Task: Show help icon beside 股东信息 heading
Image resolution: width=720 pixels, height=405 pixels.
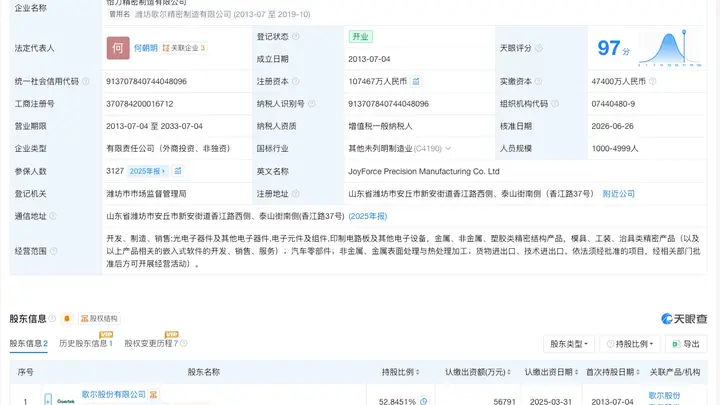Action: (x=52, y=318)
